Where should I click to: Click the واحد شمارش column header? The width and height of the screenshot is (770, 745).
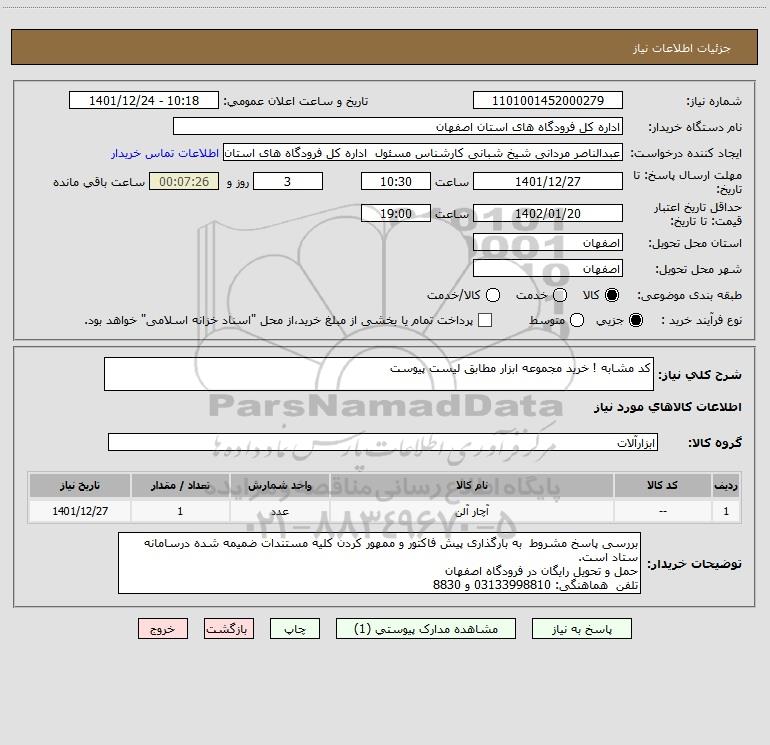[279, 486]
